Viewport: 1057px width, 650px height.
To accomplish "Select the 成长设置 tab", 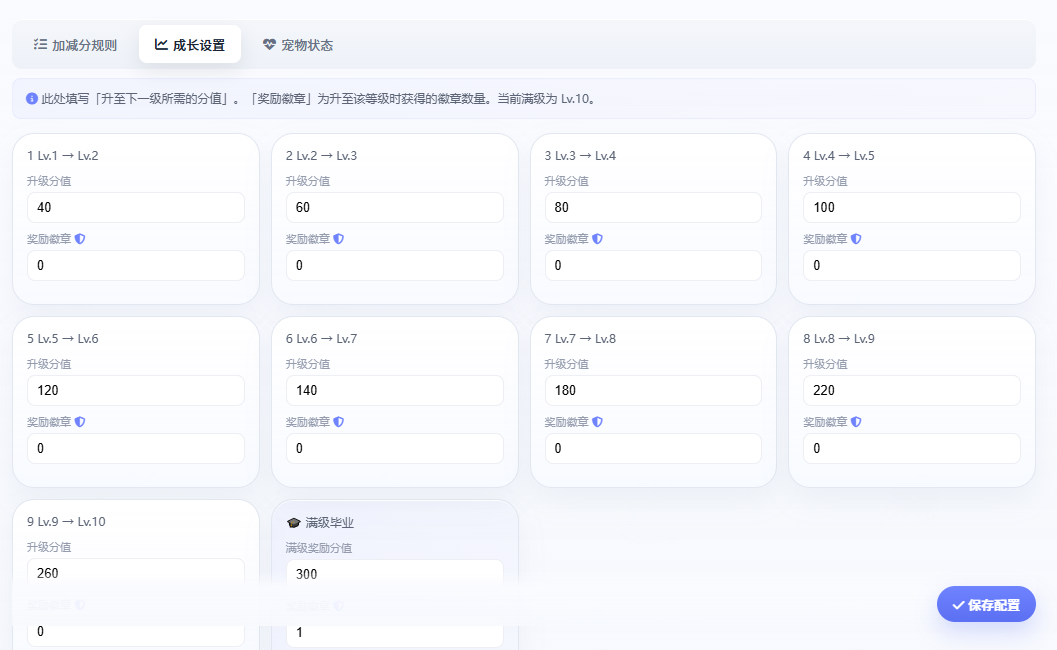I will tap(190, 45).
